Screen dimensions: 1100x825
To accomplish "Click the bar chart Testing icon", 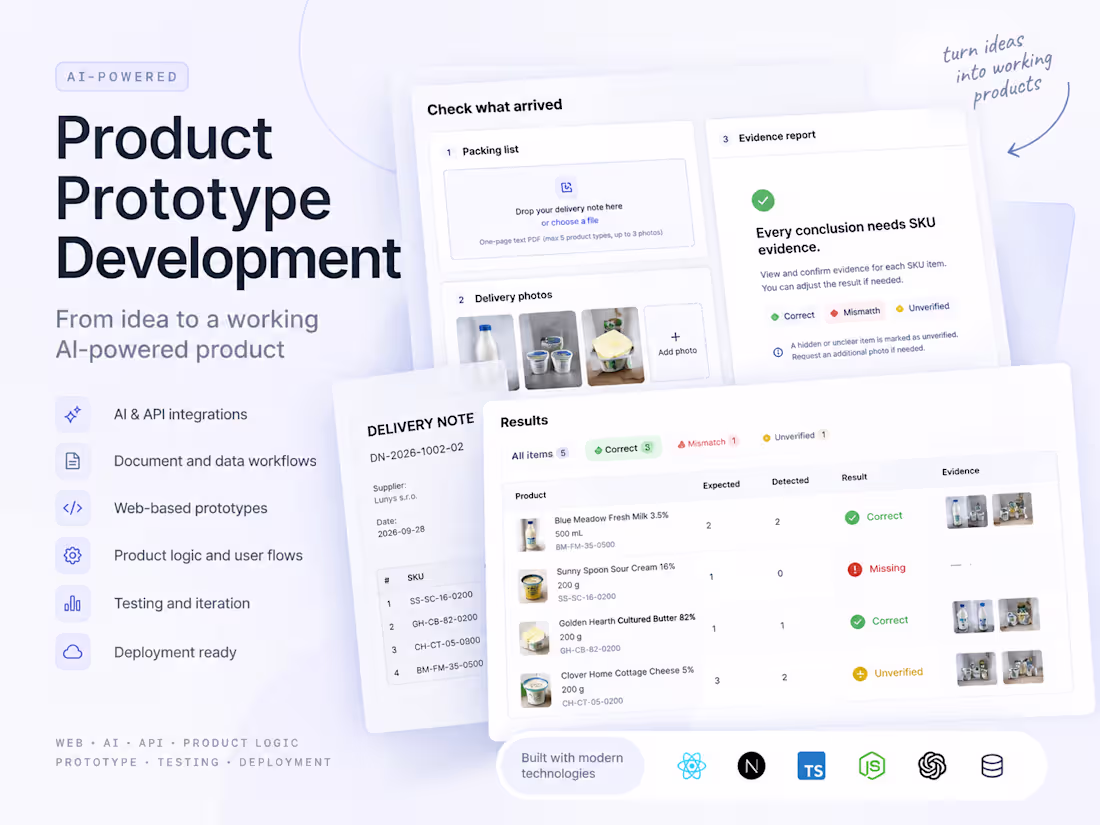I will click(x=73, y=603).
